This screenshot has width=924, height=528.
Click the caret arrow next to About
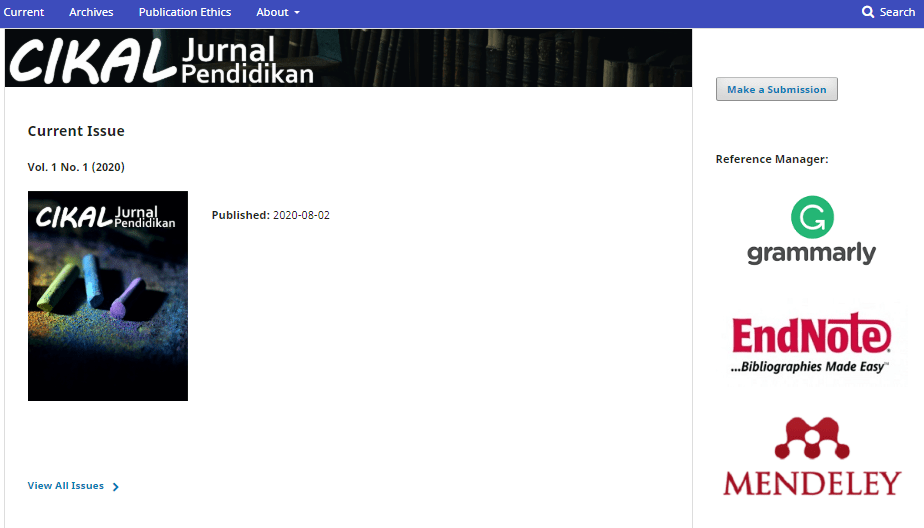297,13
